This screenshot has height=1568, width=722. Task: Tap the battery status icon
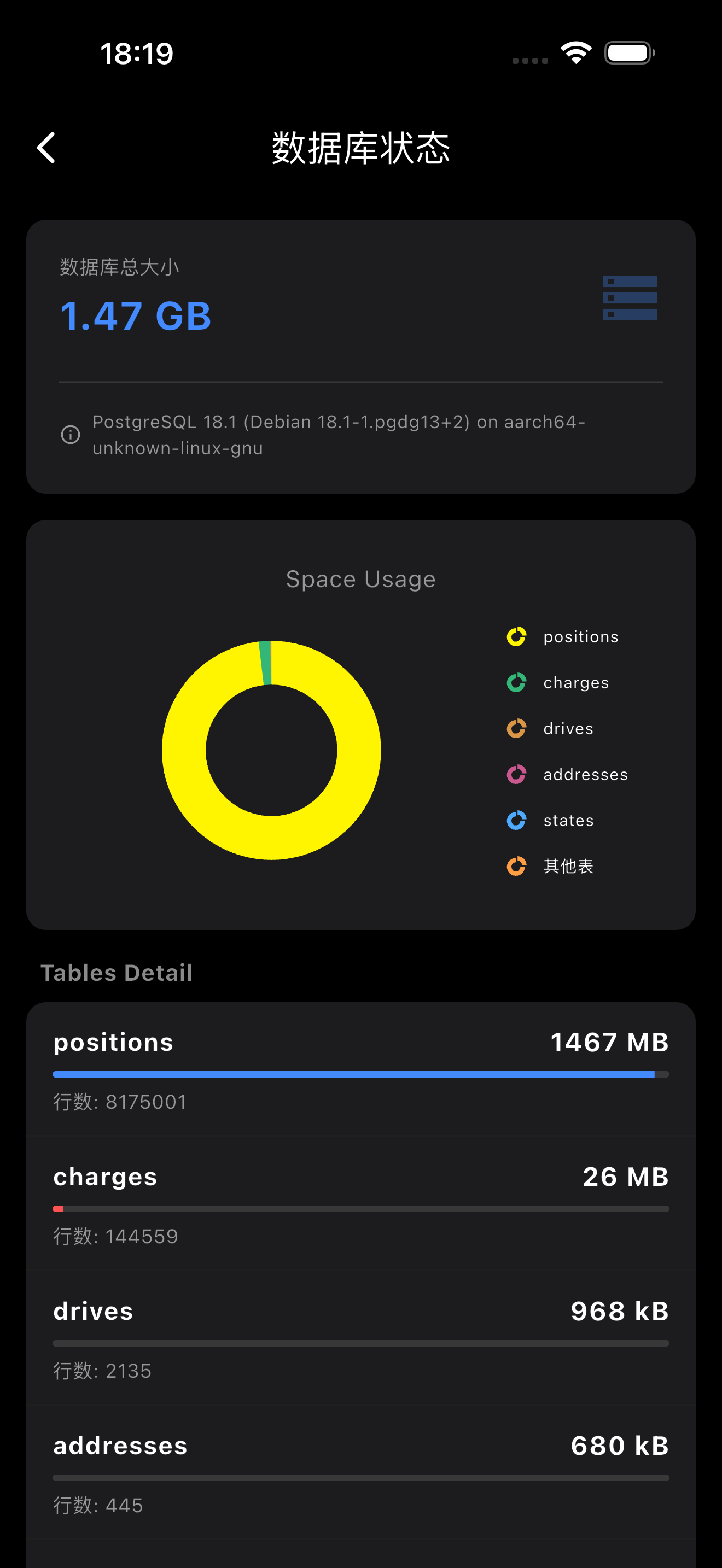click(x=630, y=53)
